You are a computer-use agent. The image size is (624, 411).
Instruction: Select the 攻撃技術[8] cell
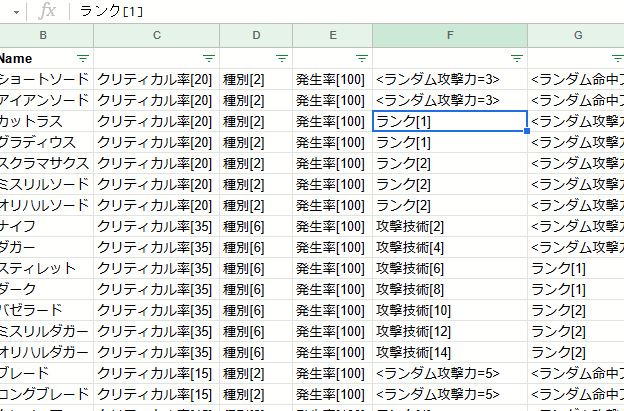pos(450,289)
